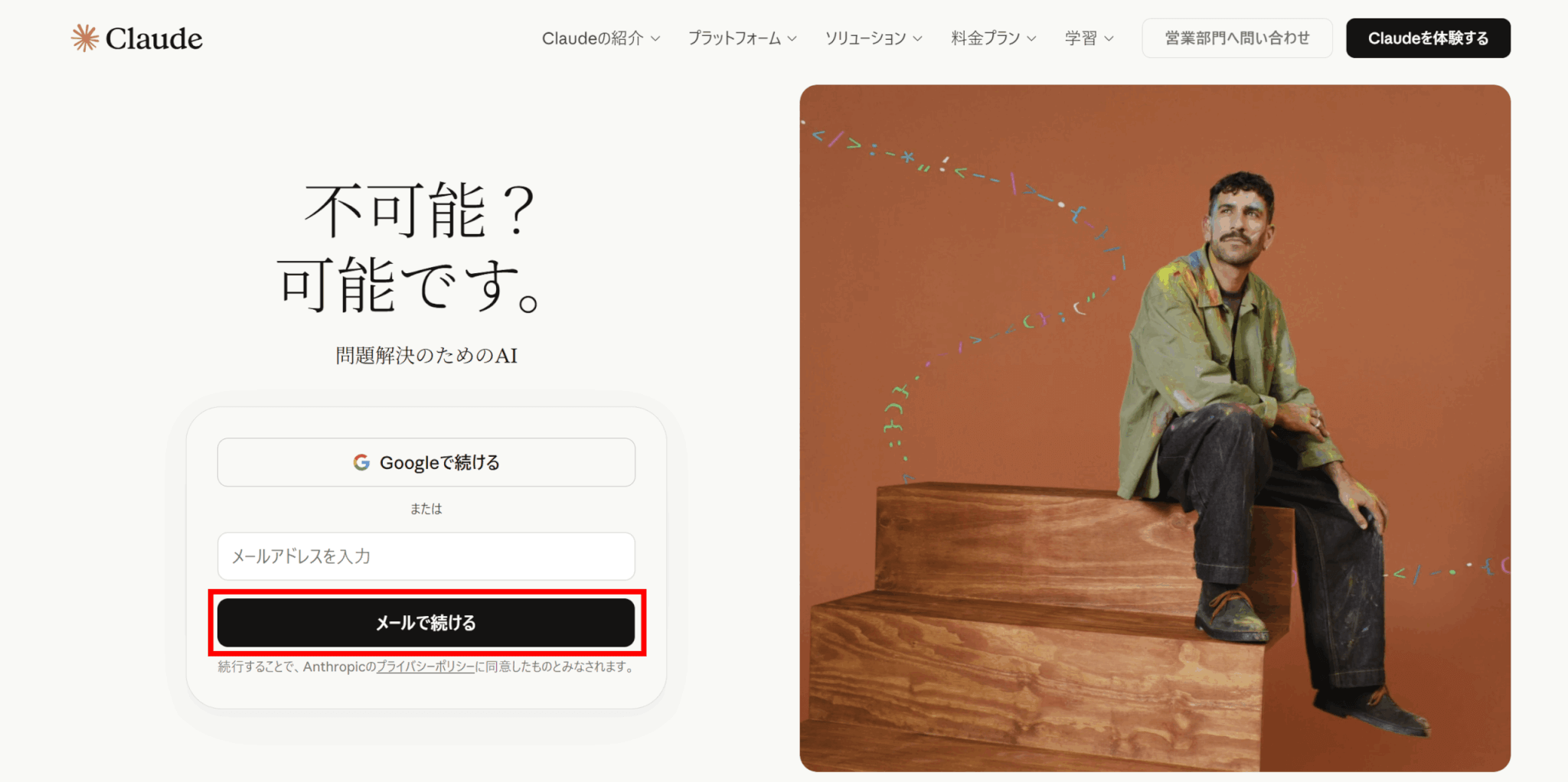This screenshot has height=782, width=1568.
Task: Open the ソリューション menu item
Action: point(874,38)
